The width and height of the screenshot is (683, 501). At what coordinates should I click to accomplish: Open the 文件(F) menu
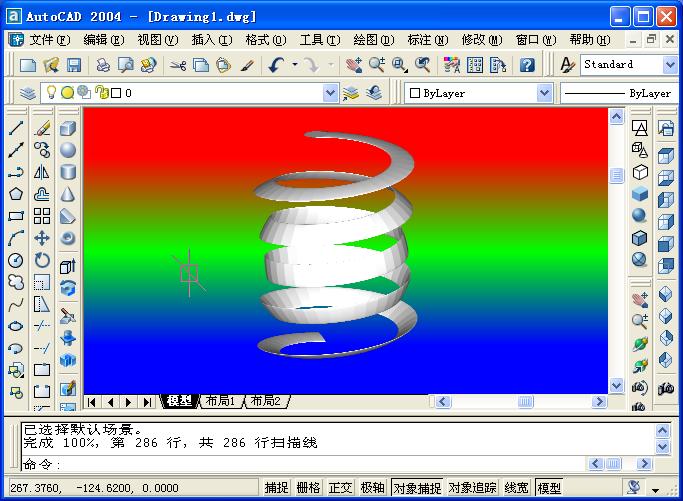point(50,40)
